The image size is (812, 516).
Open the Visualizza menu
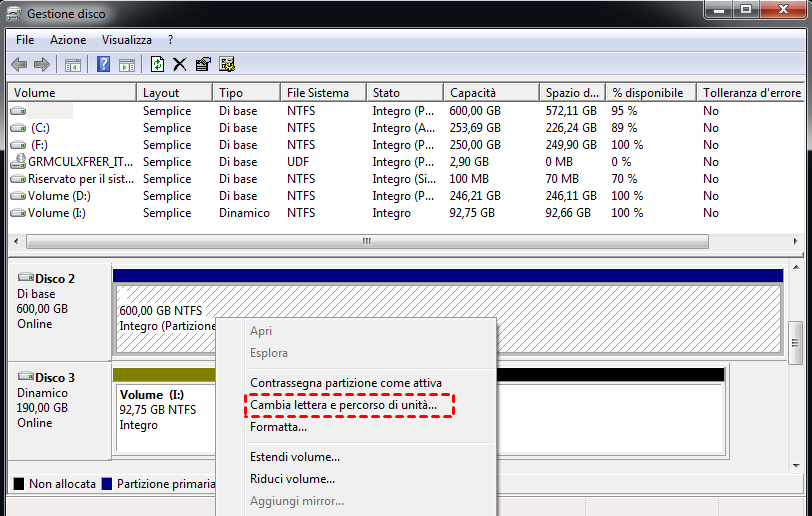point(127,40)
